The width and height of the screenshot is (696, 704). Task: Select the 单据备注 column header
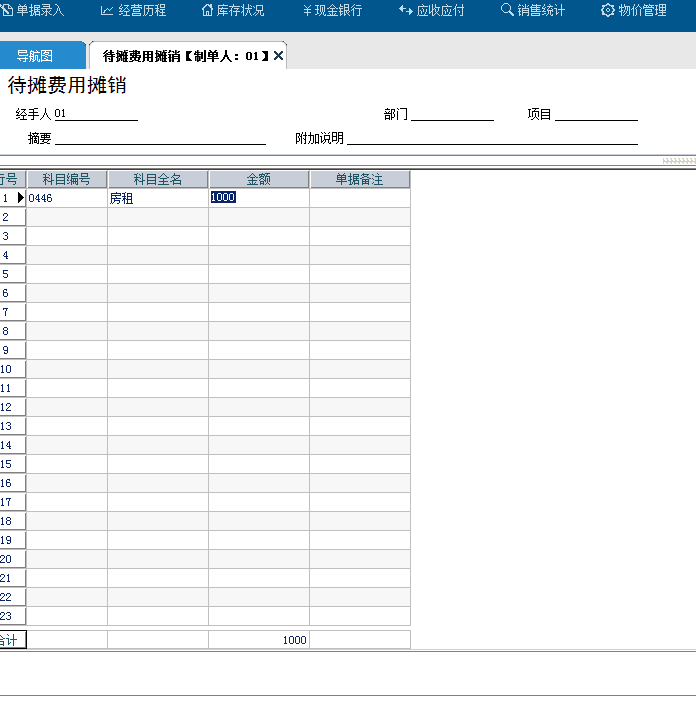click(x=359, y=179)
